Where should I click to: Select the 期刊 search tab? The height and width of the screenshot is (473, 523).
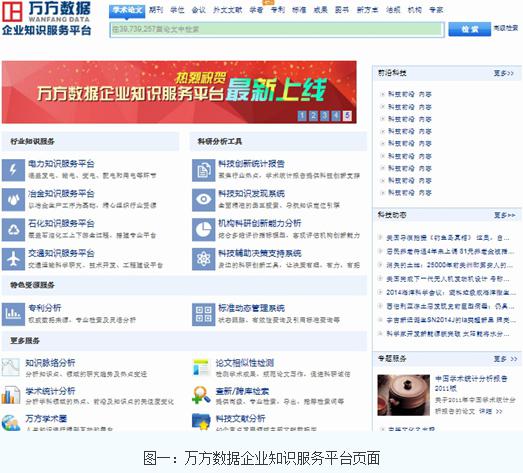[156, 10]
